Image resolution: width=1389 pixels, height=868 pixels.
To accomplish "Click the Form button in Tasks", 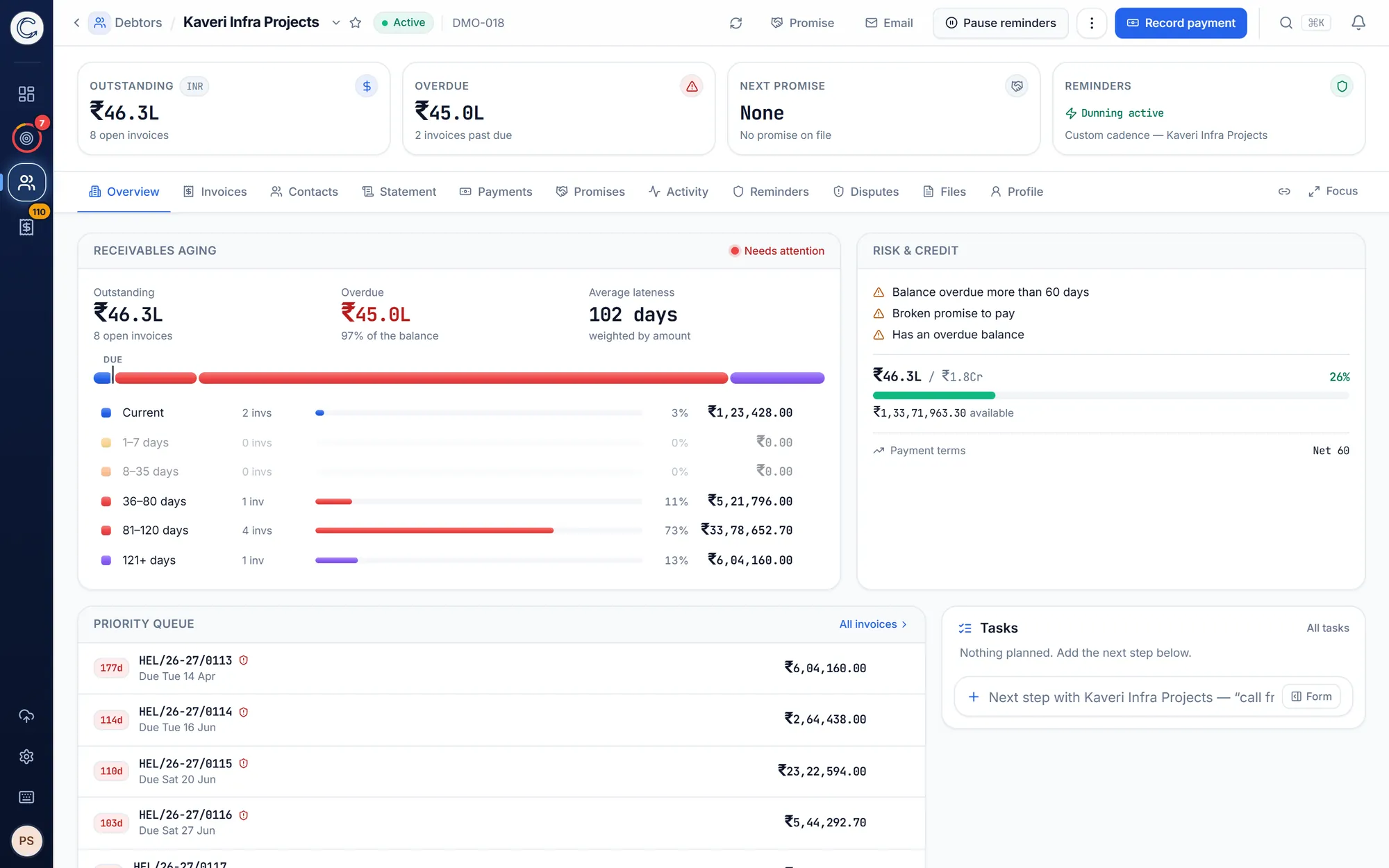I will click(x=1311, y=696).
